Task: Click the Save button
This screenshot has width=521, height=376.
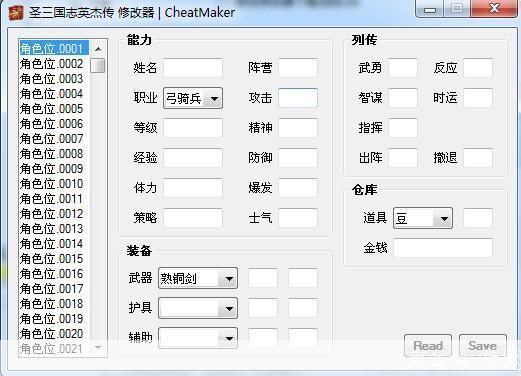Action: [483, 346]
